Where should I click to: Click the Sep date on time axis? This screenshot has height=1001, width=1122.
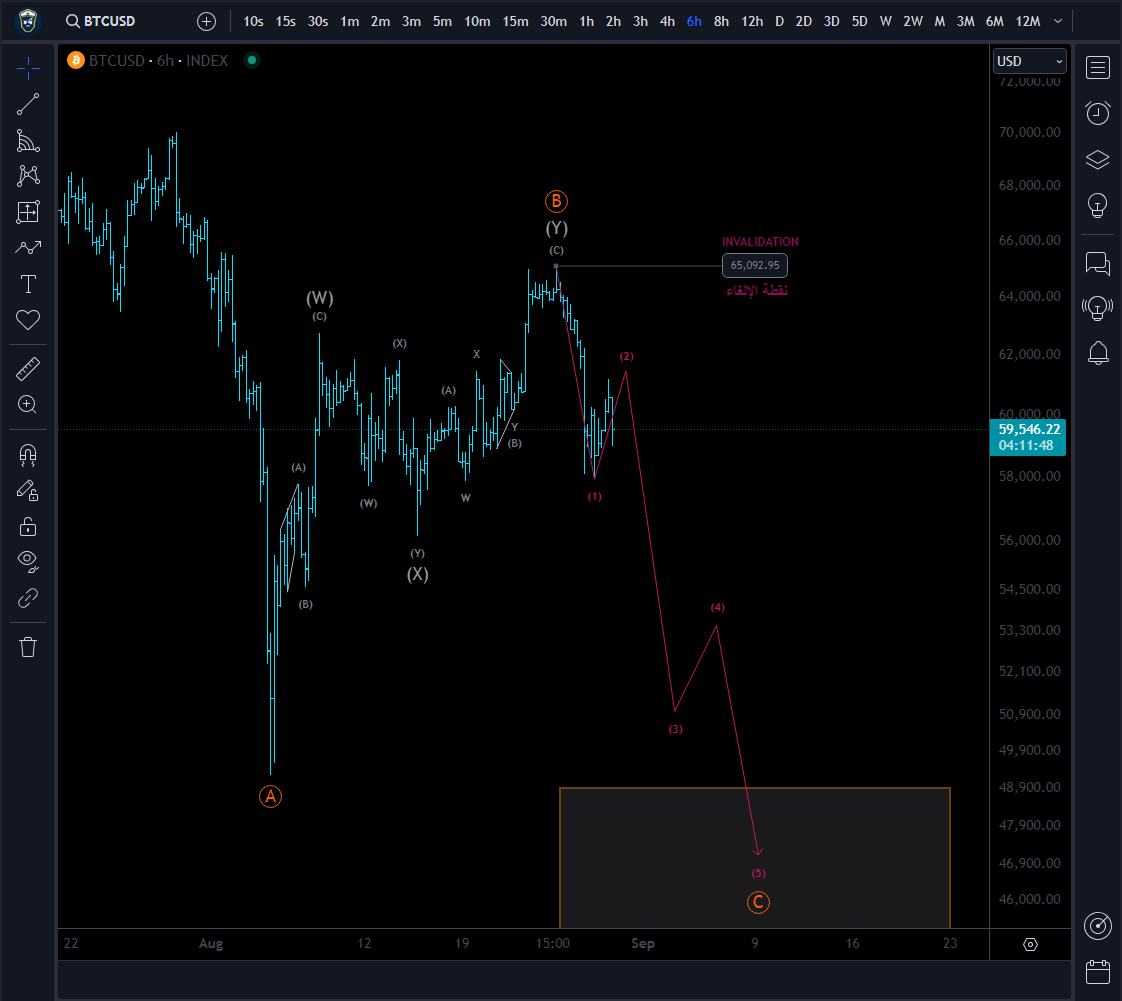[643, 944]
